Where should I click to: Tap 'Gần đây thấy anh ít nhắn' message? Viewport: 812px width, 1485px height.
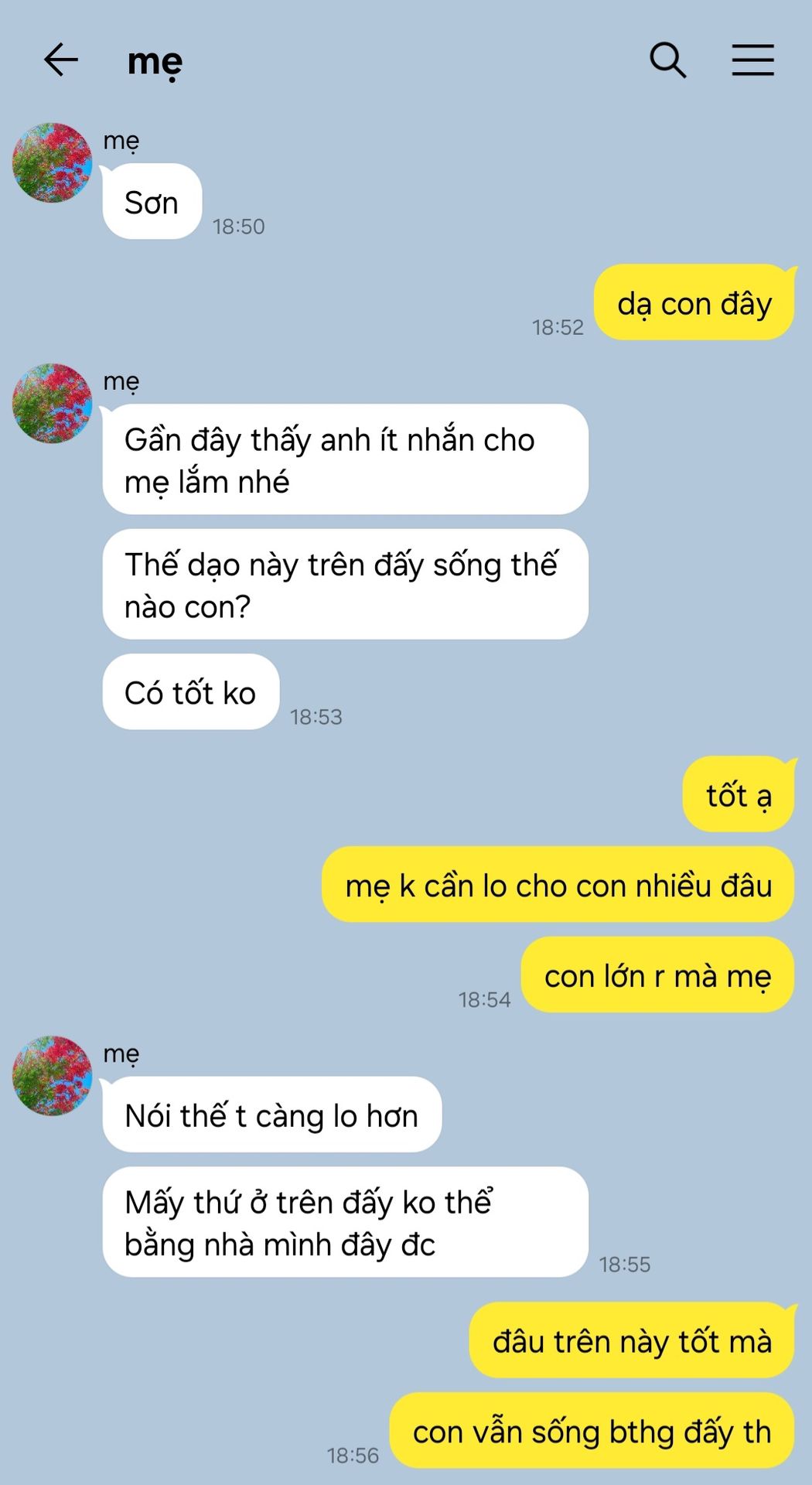346,459
